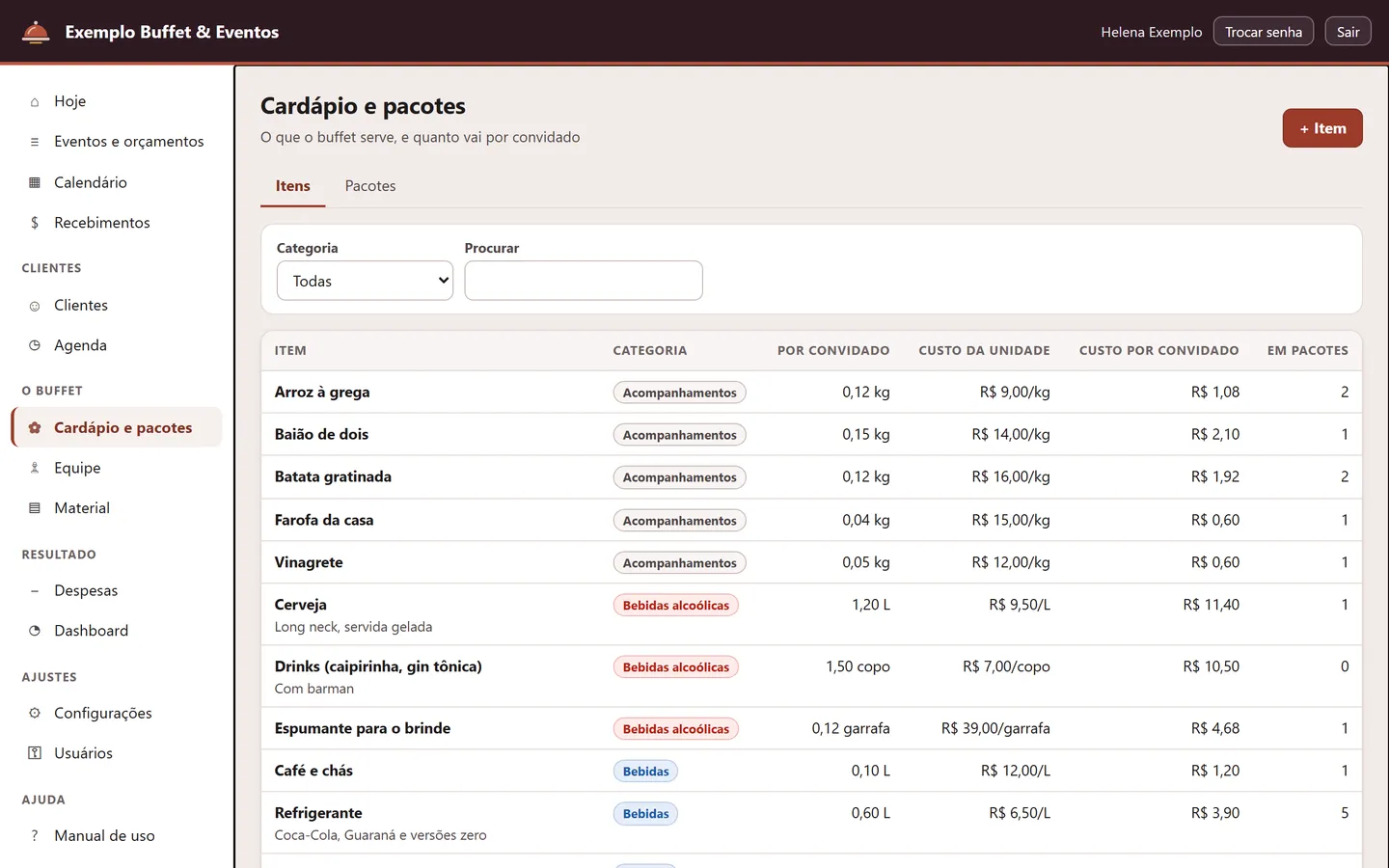Open the Baião de dois item

click(321, 435)
